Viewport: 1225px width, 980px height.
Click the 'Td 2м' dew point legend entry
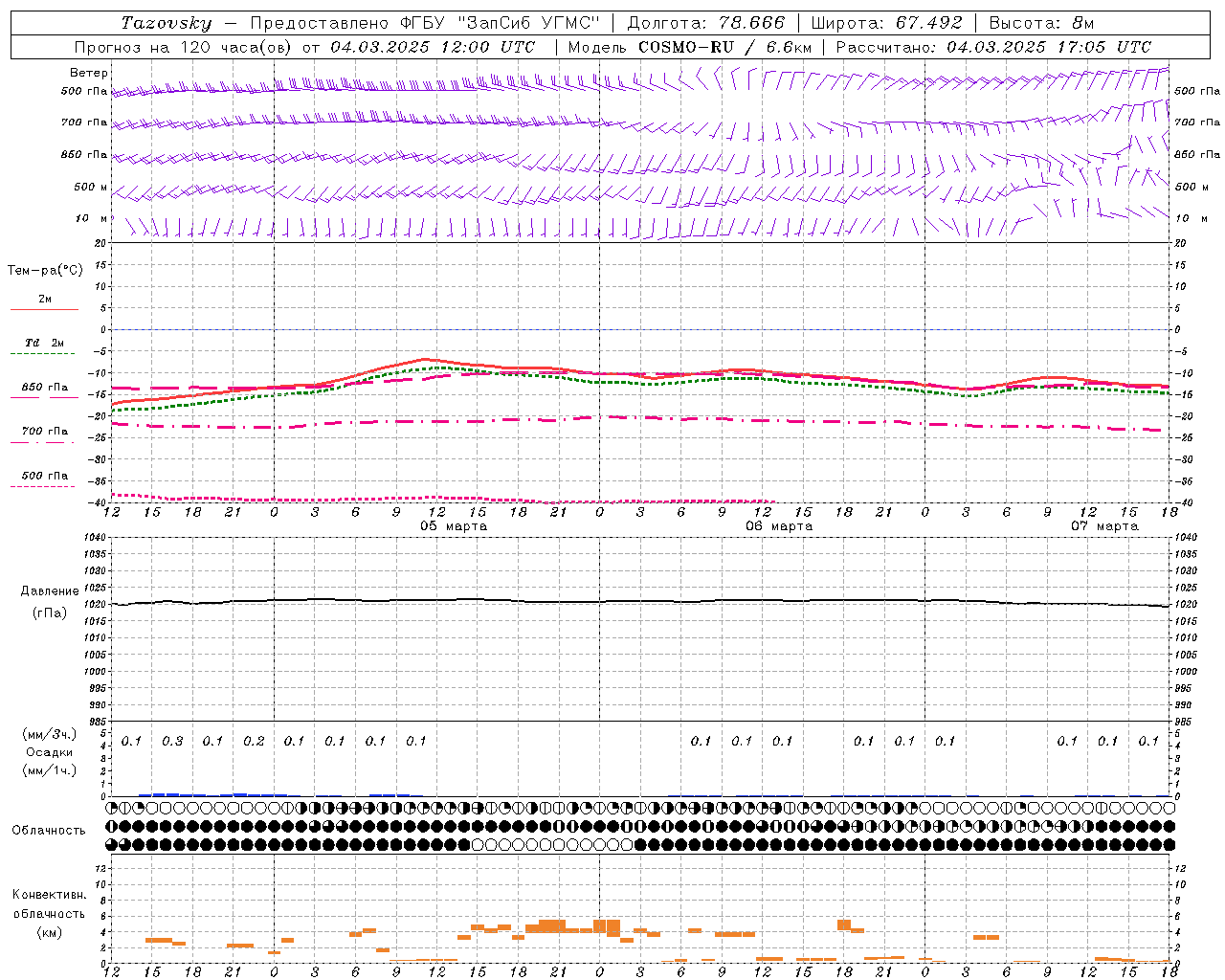(44, 343)
